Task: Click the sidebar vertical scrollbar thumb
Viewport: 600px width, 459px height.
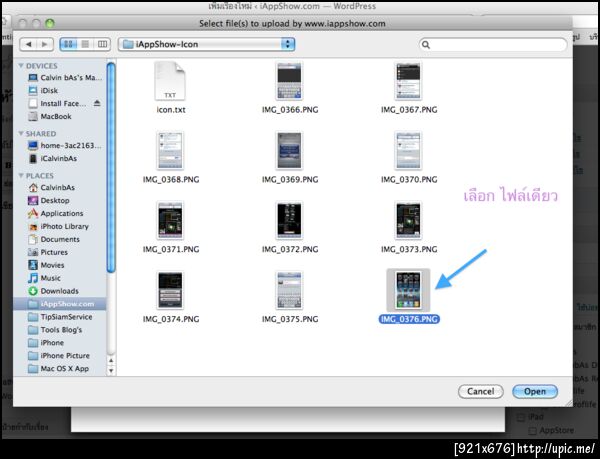Action: click(111, 168)
